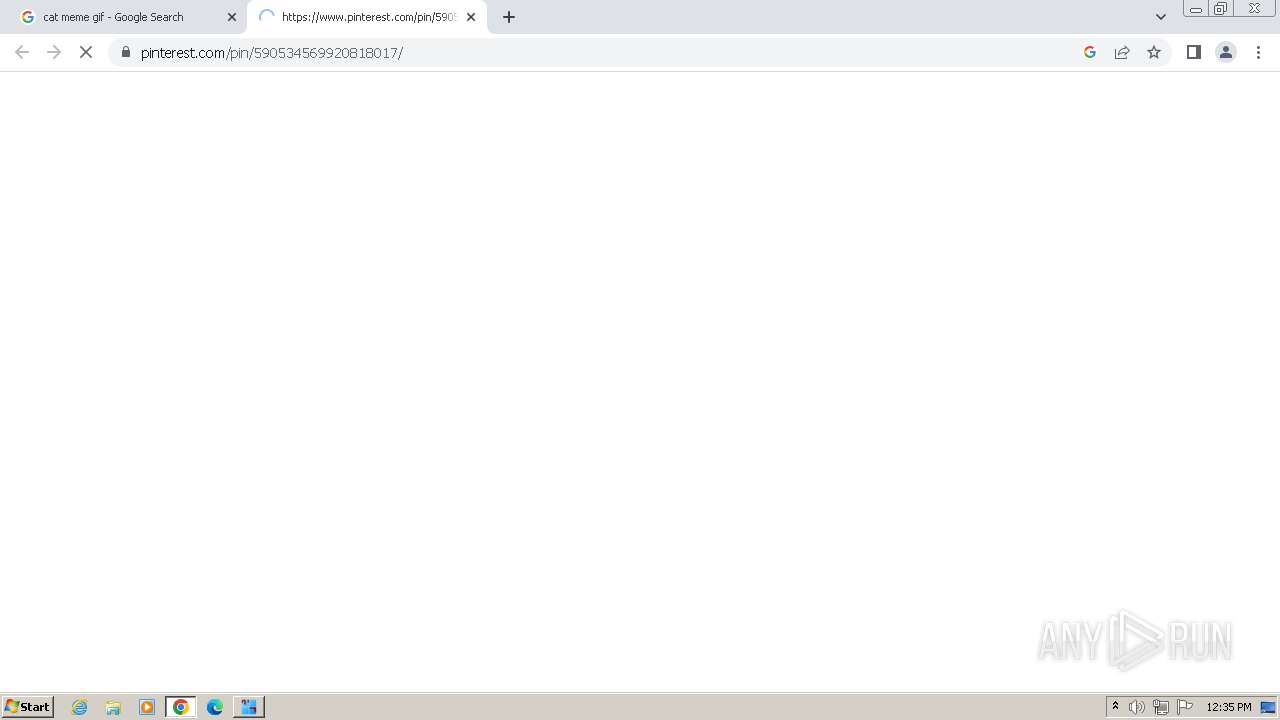Toggle the browser side panel
This screenshot has height=720, width=1280.
(1194, 52)
